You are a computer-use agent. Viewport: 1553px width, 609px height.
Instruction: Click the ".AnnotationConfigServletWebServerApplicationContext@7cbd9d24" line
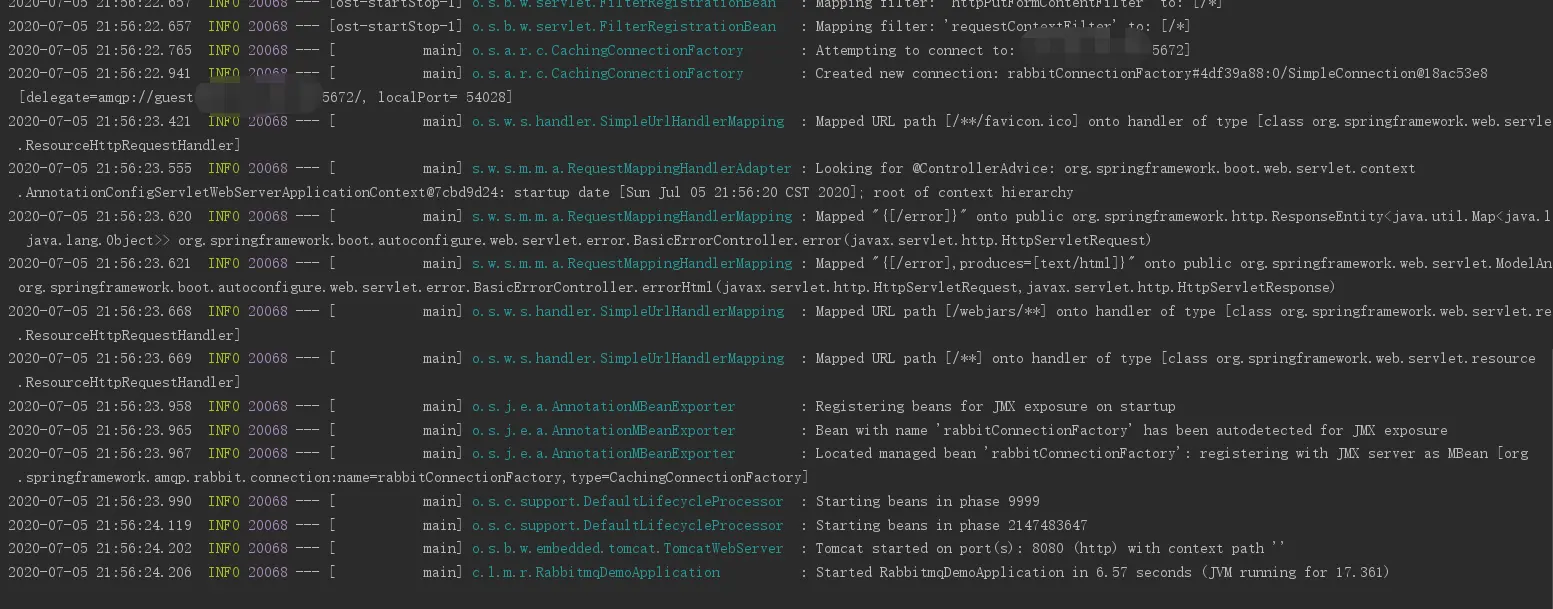click(x=546, y=192)
